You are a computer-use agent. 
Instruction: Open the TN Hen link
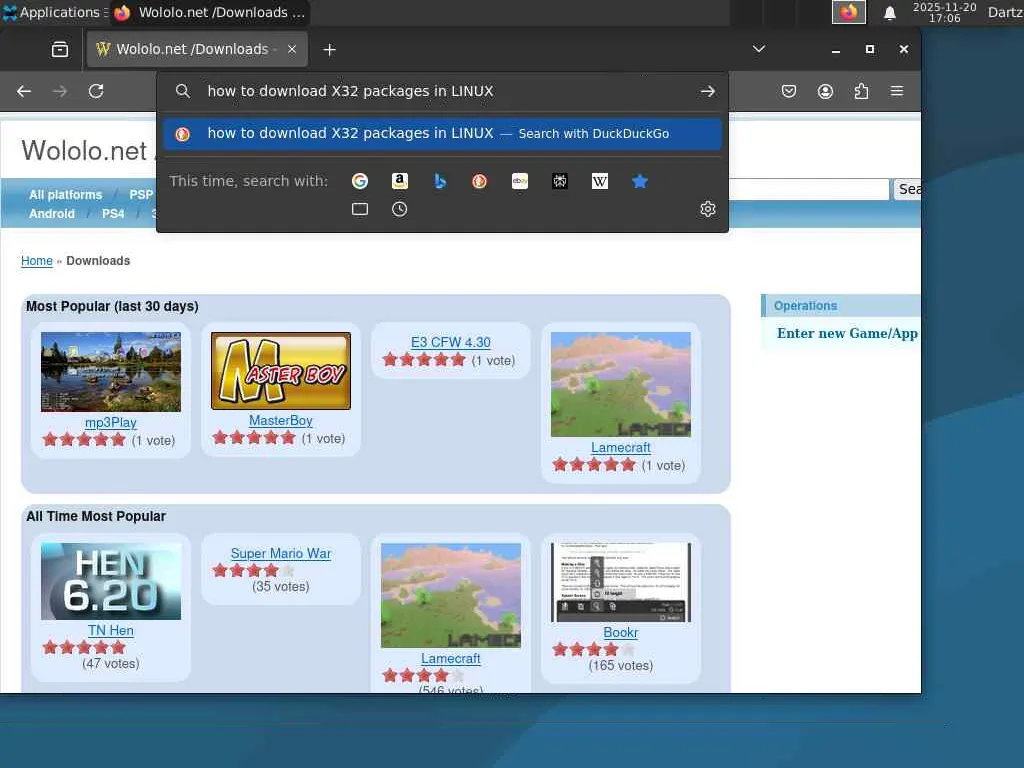[x=110, y=630]
